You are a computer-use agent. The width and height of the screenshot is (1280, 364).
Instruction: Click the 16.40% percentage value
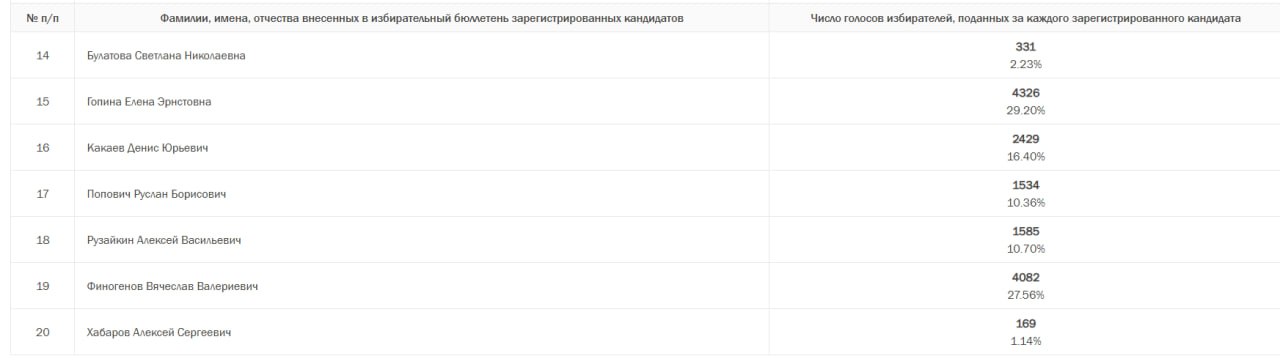coord(1025,156)
